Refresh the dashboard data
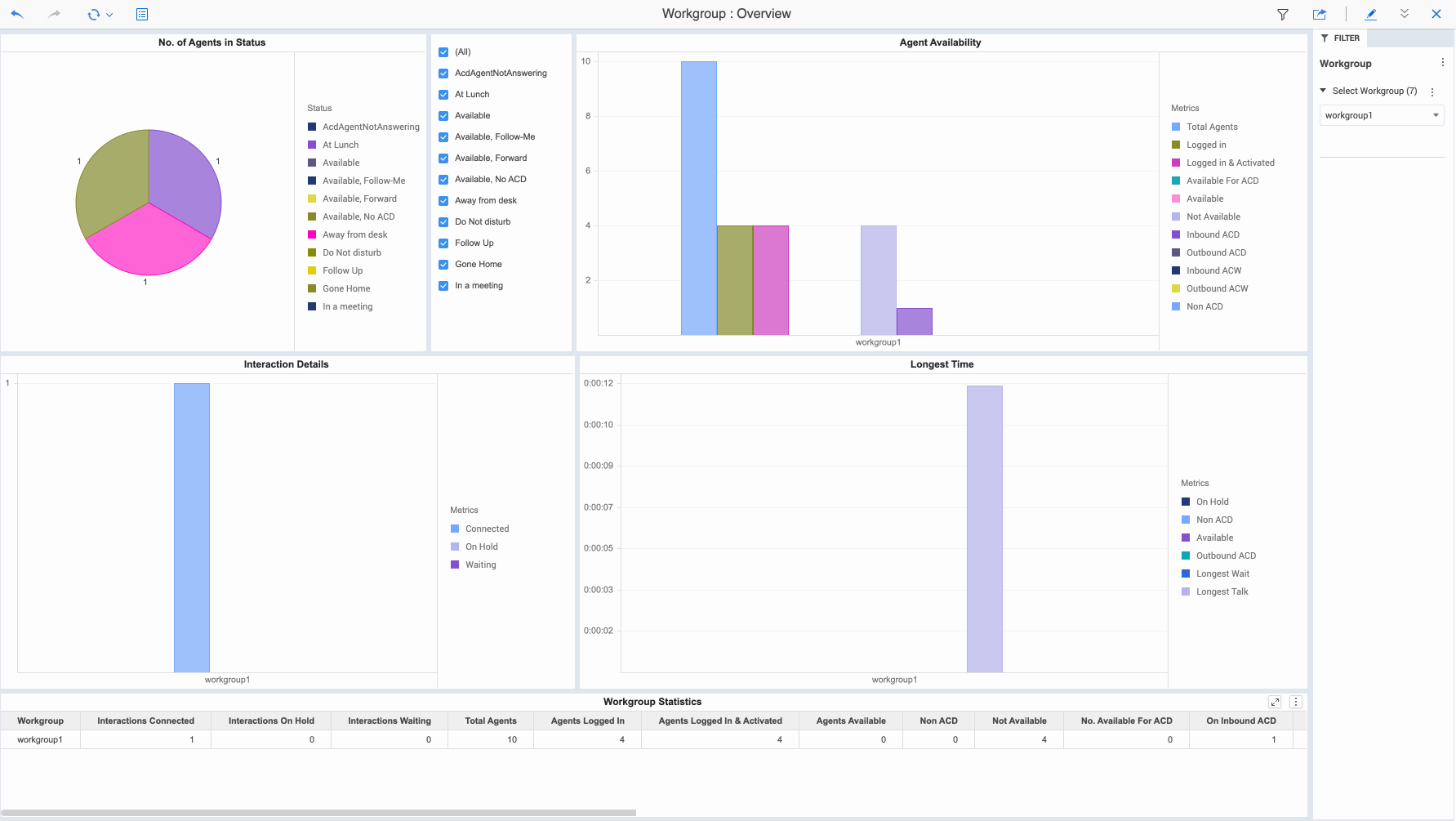Viewport: 1456px width, 821px height. tap(93, 14)
